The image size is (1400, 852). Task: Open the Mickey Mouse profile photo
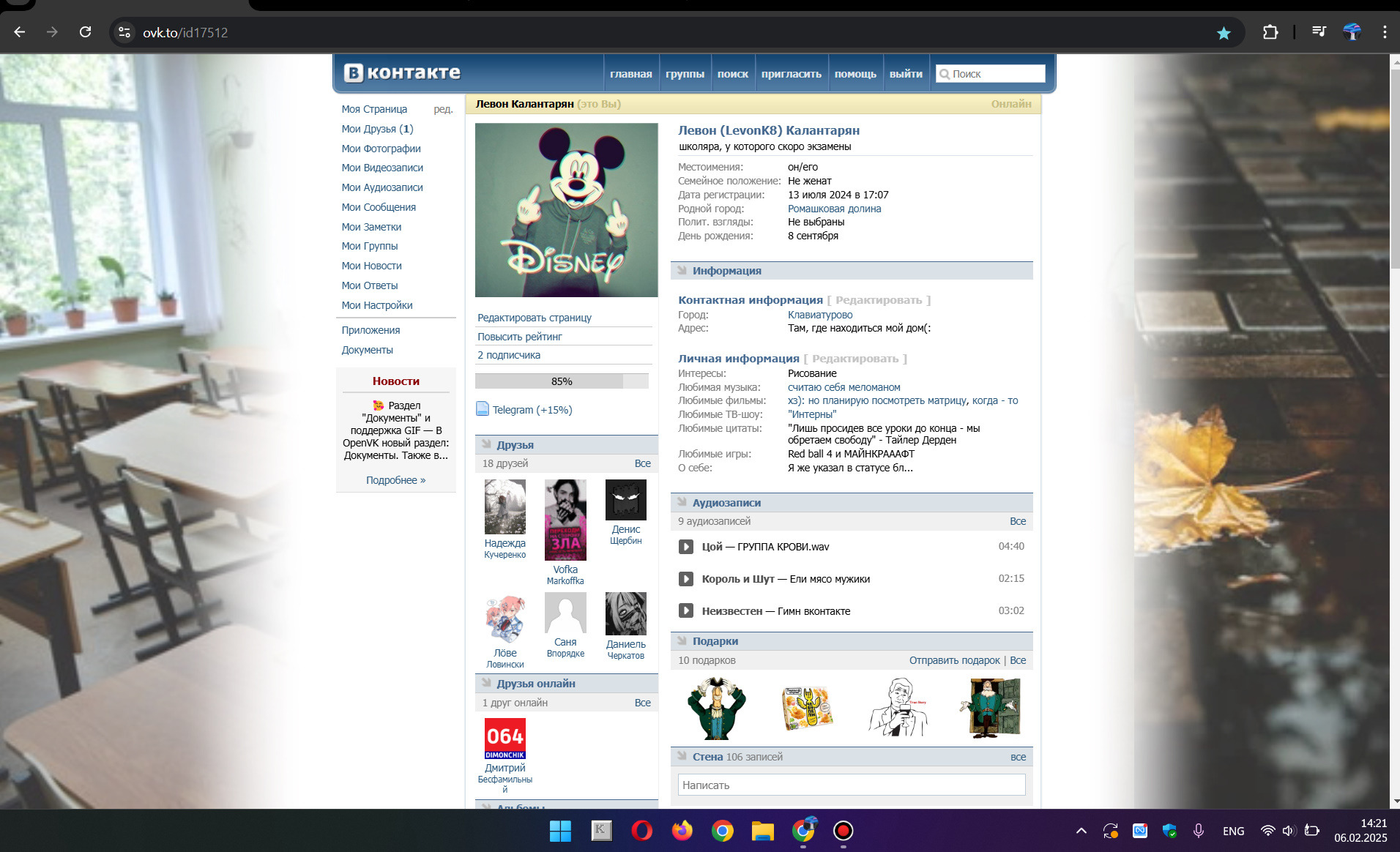click(x=566, y=210)
